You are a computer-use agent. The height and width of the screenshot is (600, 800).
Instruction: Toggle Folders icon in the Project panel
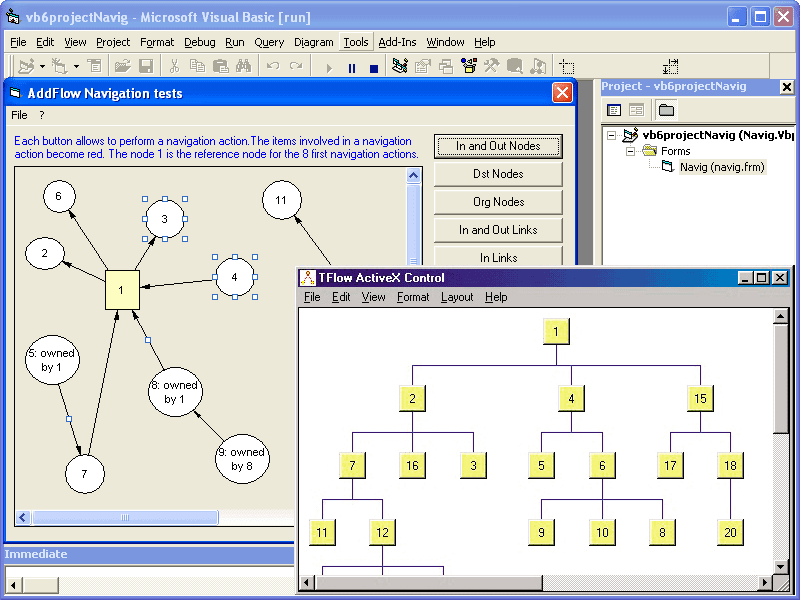[666, 110]
